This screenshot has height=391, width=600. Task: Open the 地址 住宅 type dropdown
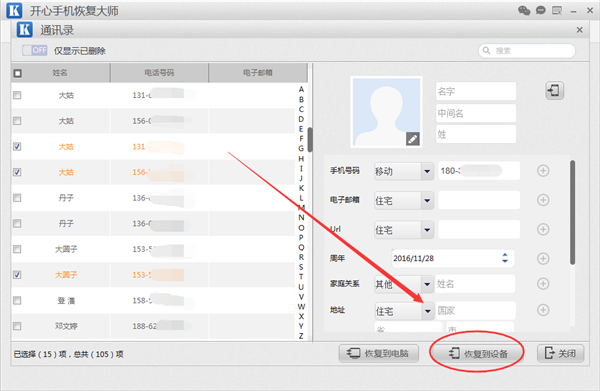coord(404,311)
